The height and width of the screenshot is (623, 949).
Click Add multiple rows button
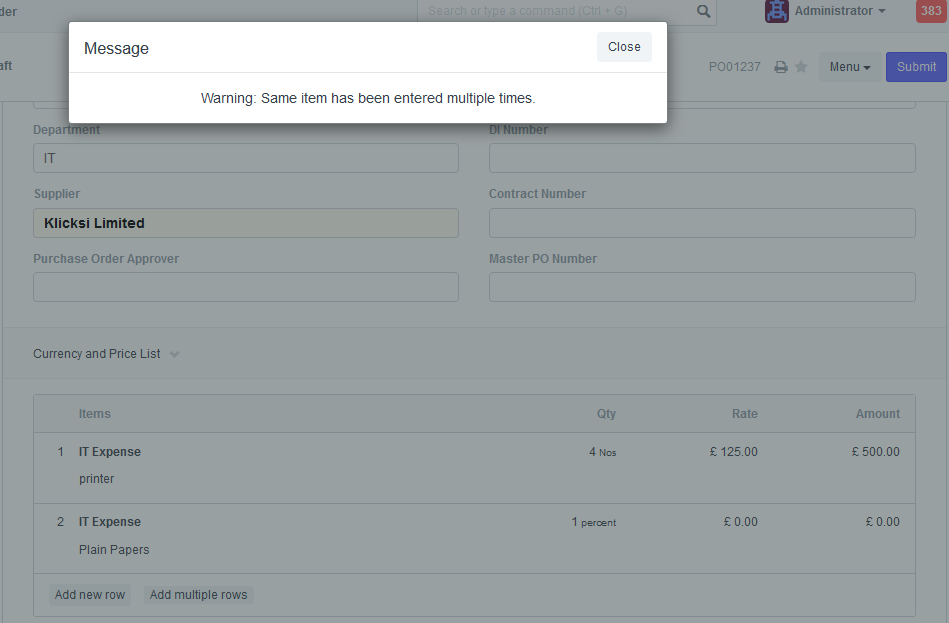[199, 595]
